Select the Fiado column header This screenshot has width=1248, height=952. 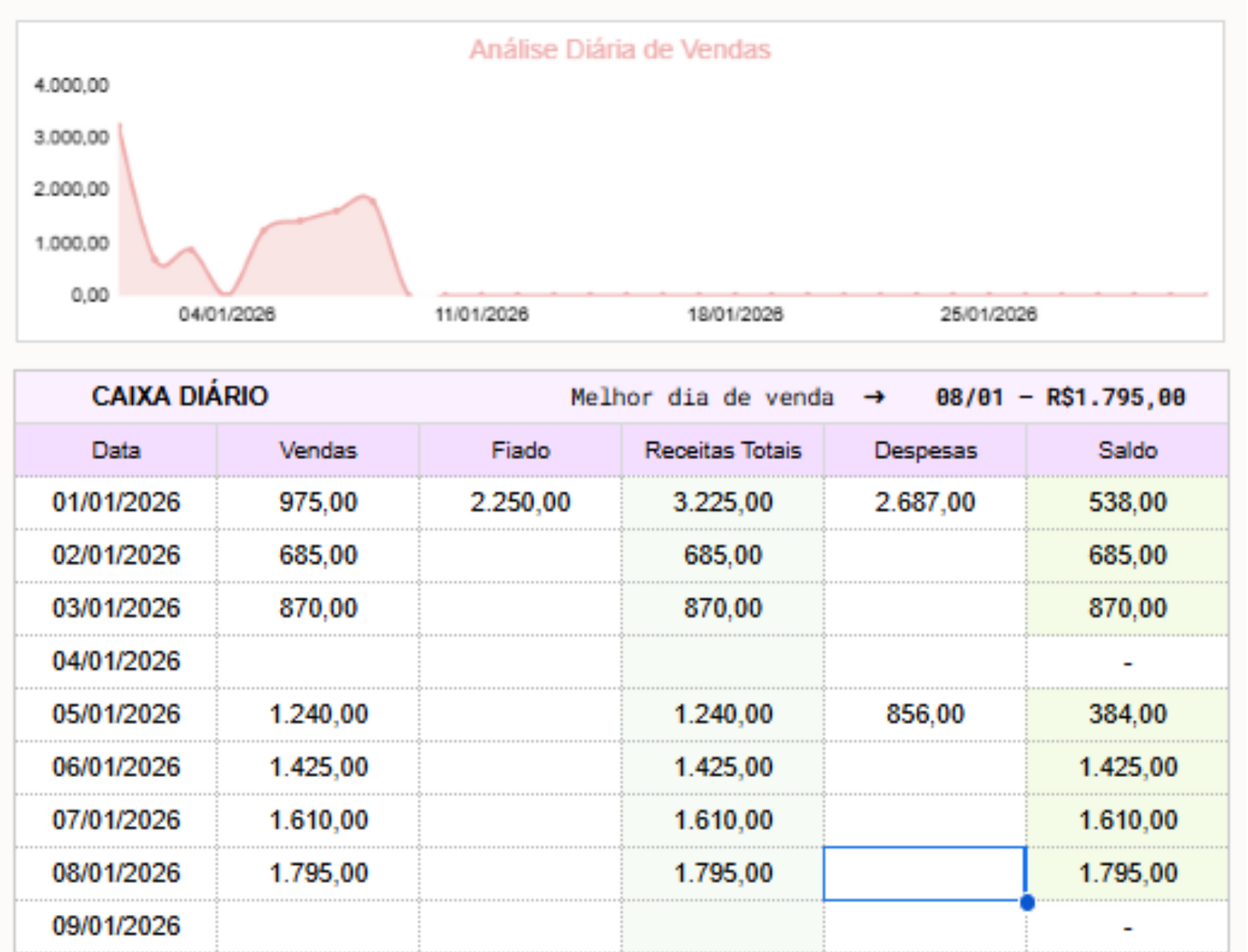coord(520,451)
